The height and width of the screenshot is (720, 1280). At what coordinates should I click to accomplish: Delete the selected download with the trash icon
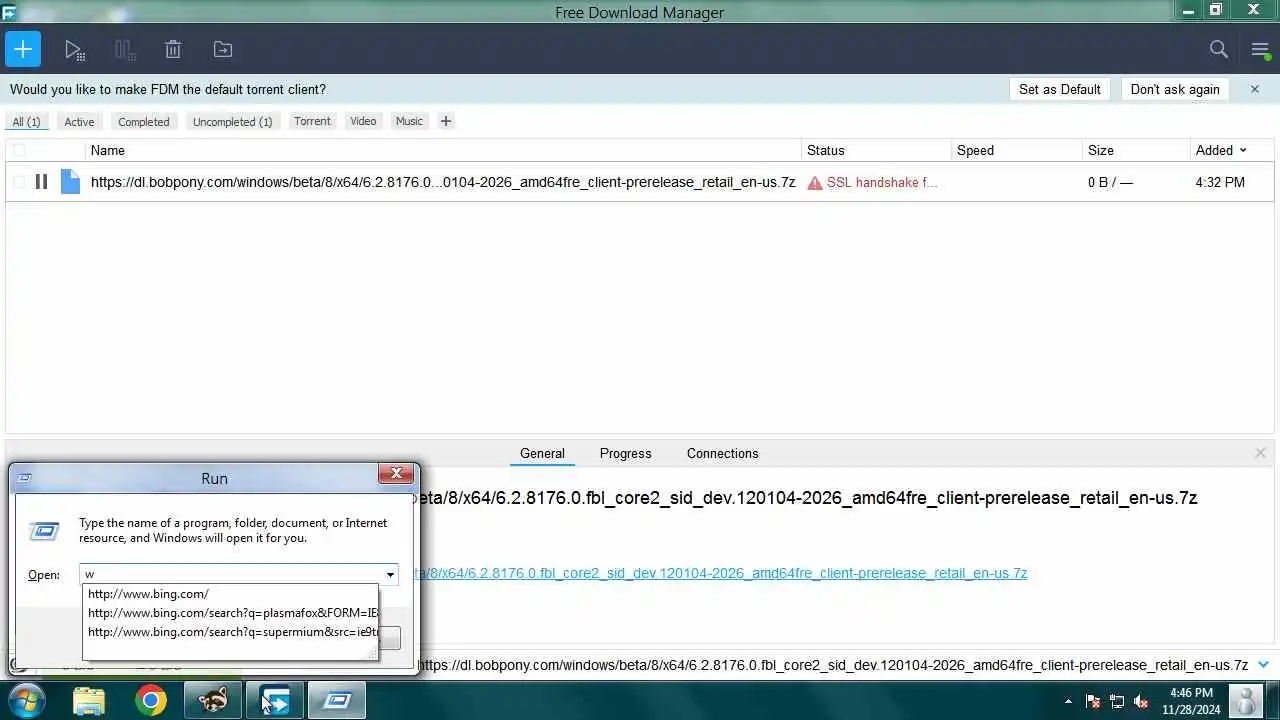point(173,49)
